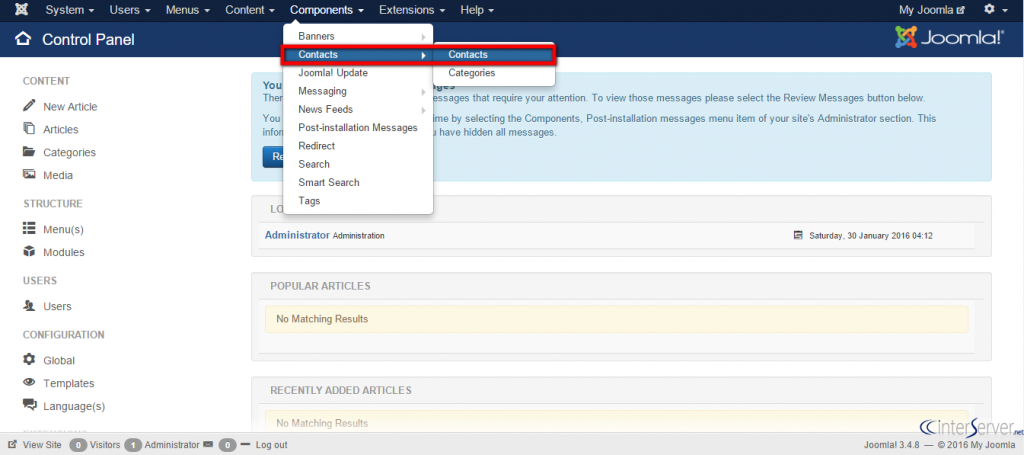Image resolution: width=1024 pixels, height=455 pixels.
Task: Expand the Messaging submenu
Action: pos(358,91)
